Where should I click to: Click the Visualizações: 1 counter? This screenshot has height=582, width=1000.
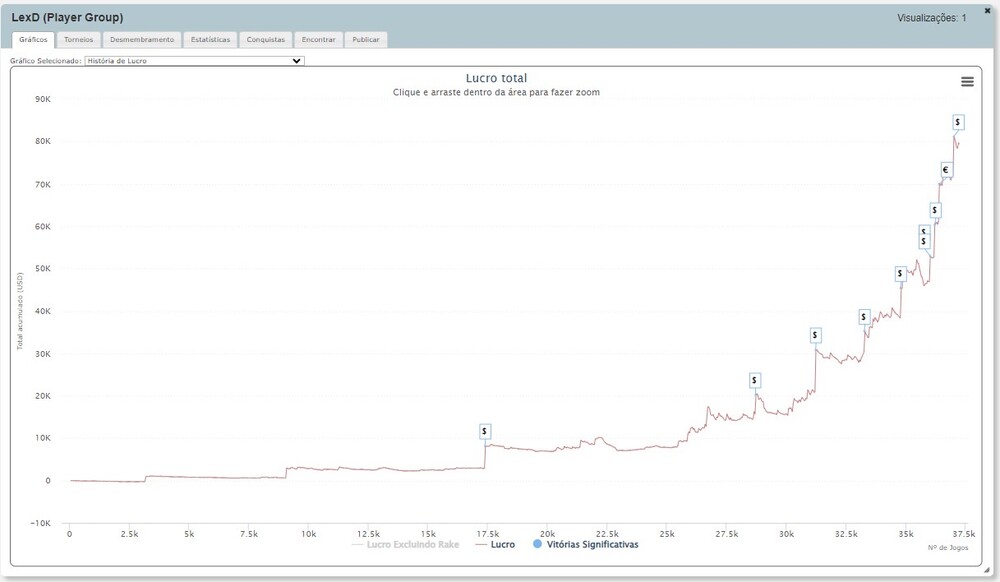932,18
